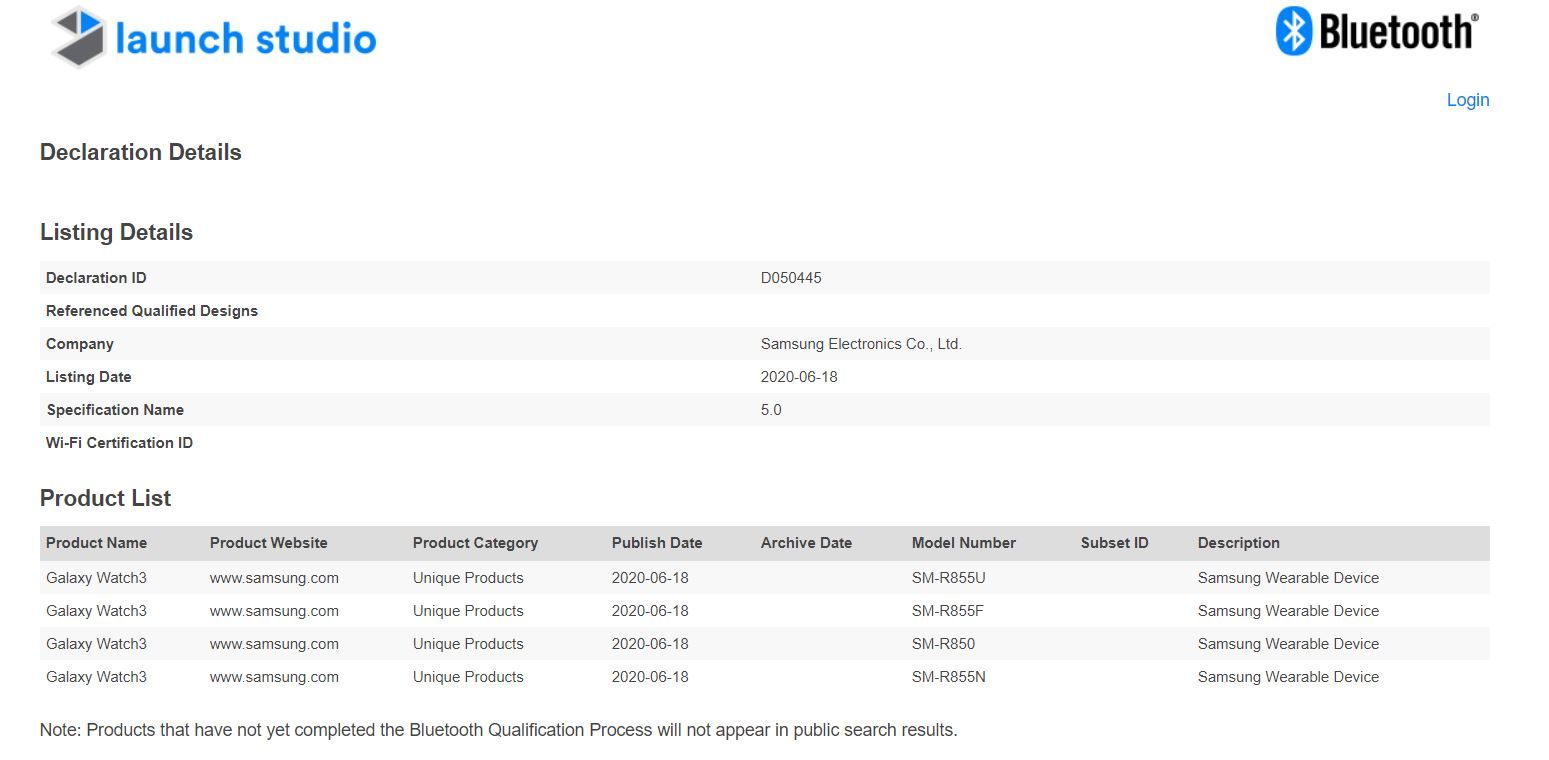Click Galaxy Watch3 in the SM-R850 row

(96, 644)
